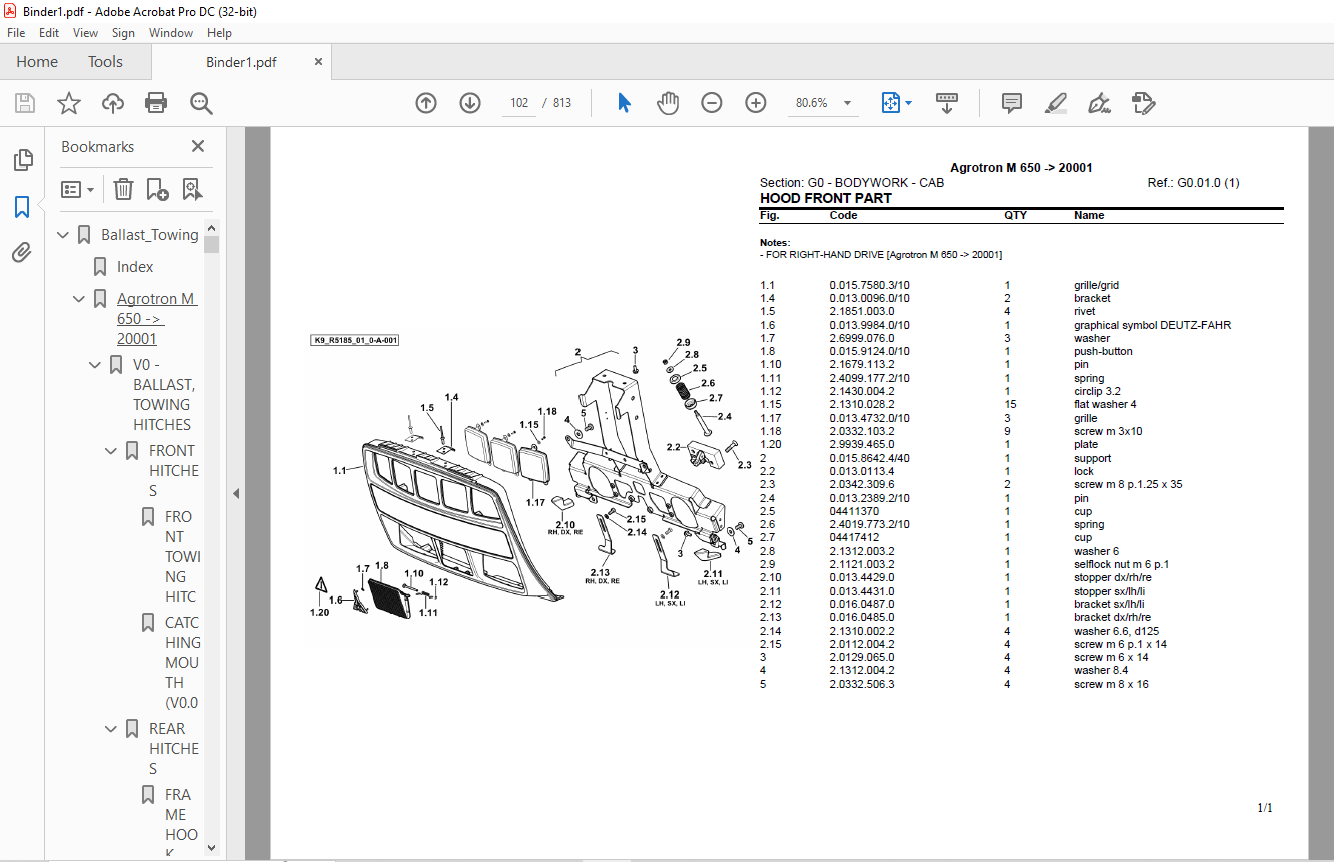
Task: Bookmark this file with star icon
Action: point(69,103)
